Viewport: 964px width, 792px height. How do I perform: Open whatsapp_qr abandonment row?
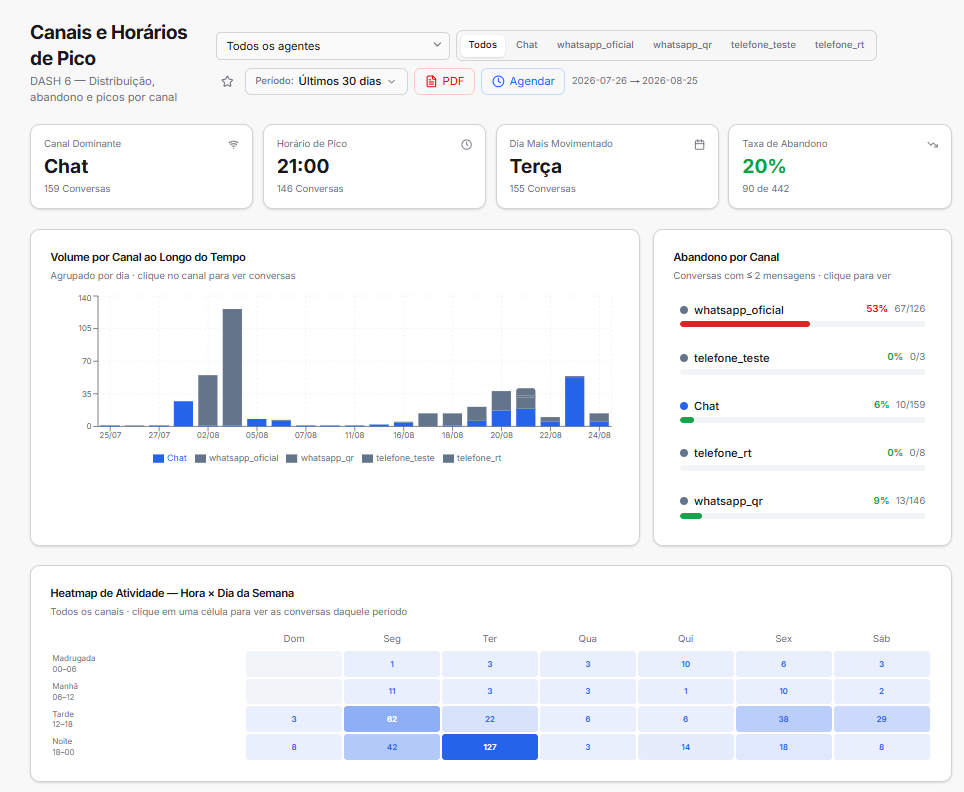(802, 507)
